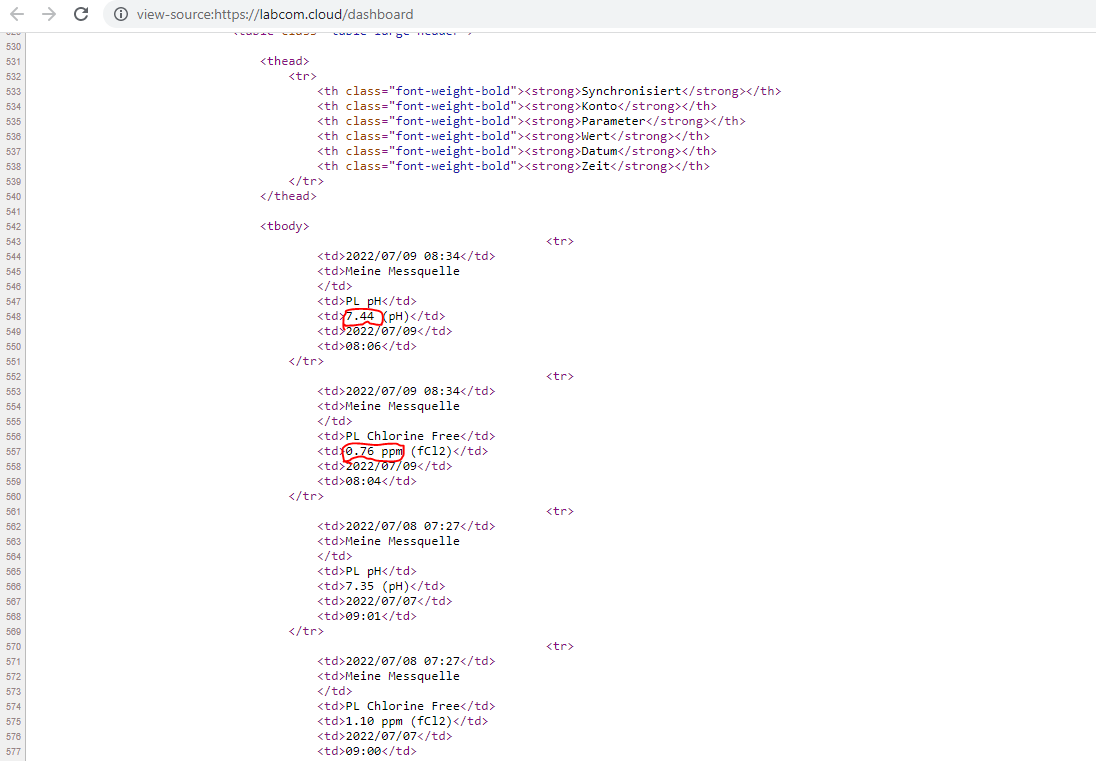The image size is (1096, 761).
Task: Click the opening tbody tag
Action: [284, 226]
